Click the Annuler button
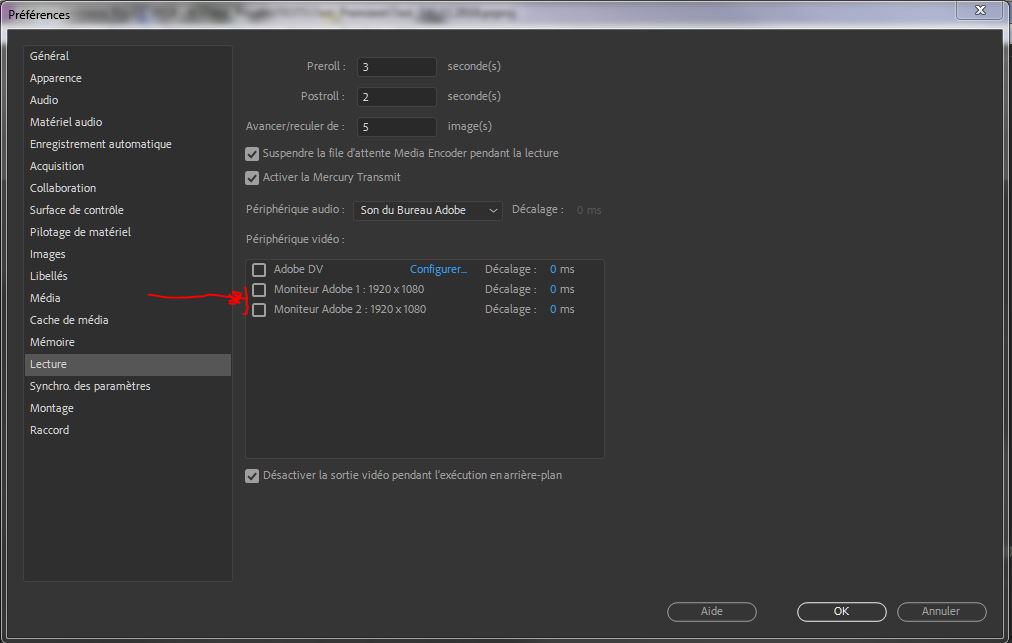The image size is (1012, 643). [941, 611]
